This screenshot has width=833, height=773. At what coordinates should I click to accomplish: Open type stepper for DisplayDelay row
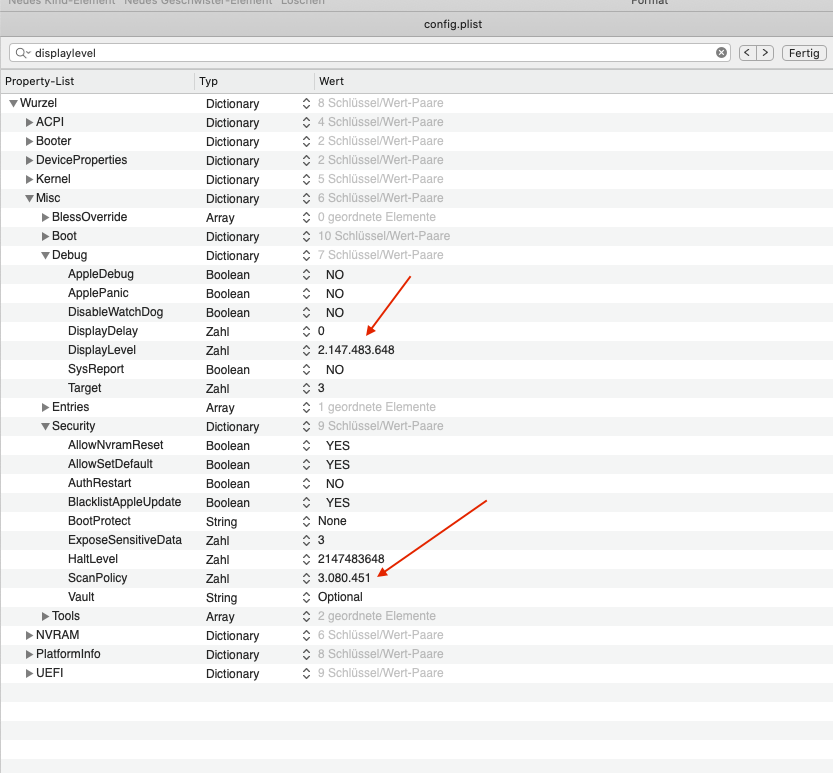click(306, 332)
